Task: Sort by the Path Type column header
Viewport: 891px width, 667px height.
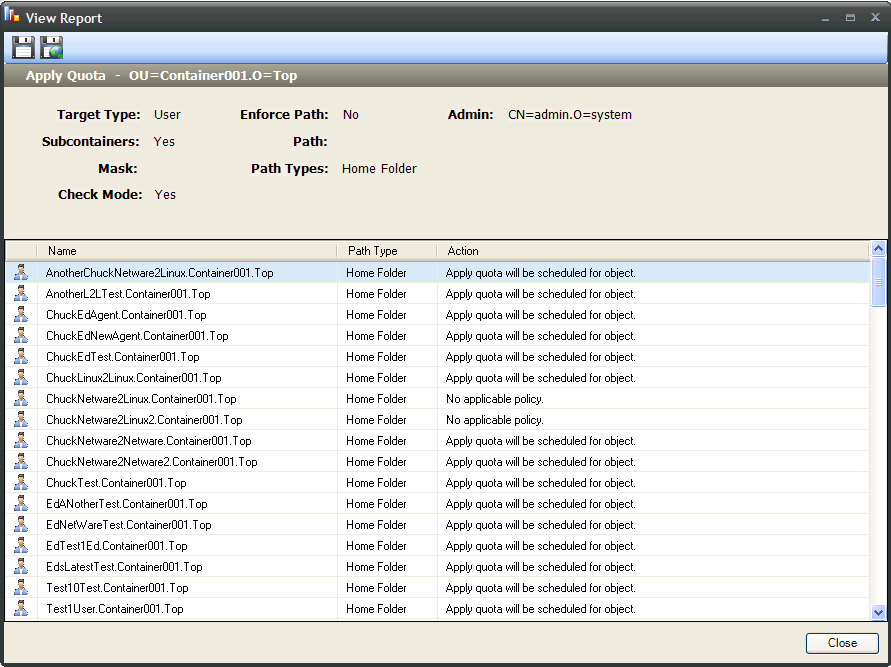Action: [x=387, y=251]
